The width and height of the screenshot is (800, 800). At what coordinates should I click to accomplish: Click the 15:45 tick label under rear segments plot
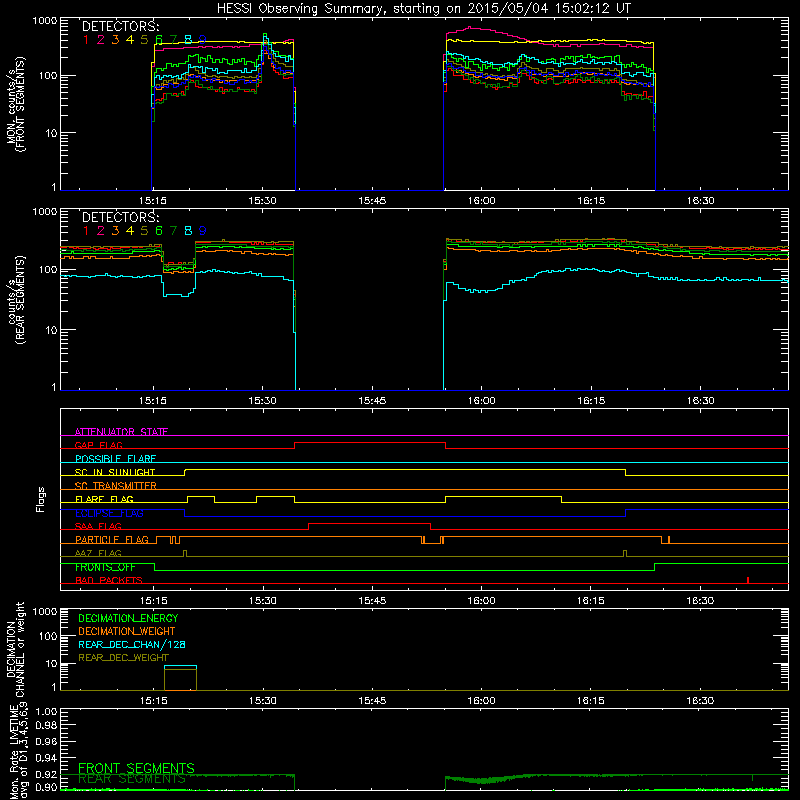372,401
